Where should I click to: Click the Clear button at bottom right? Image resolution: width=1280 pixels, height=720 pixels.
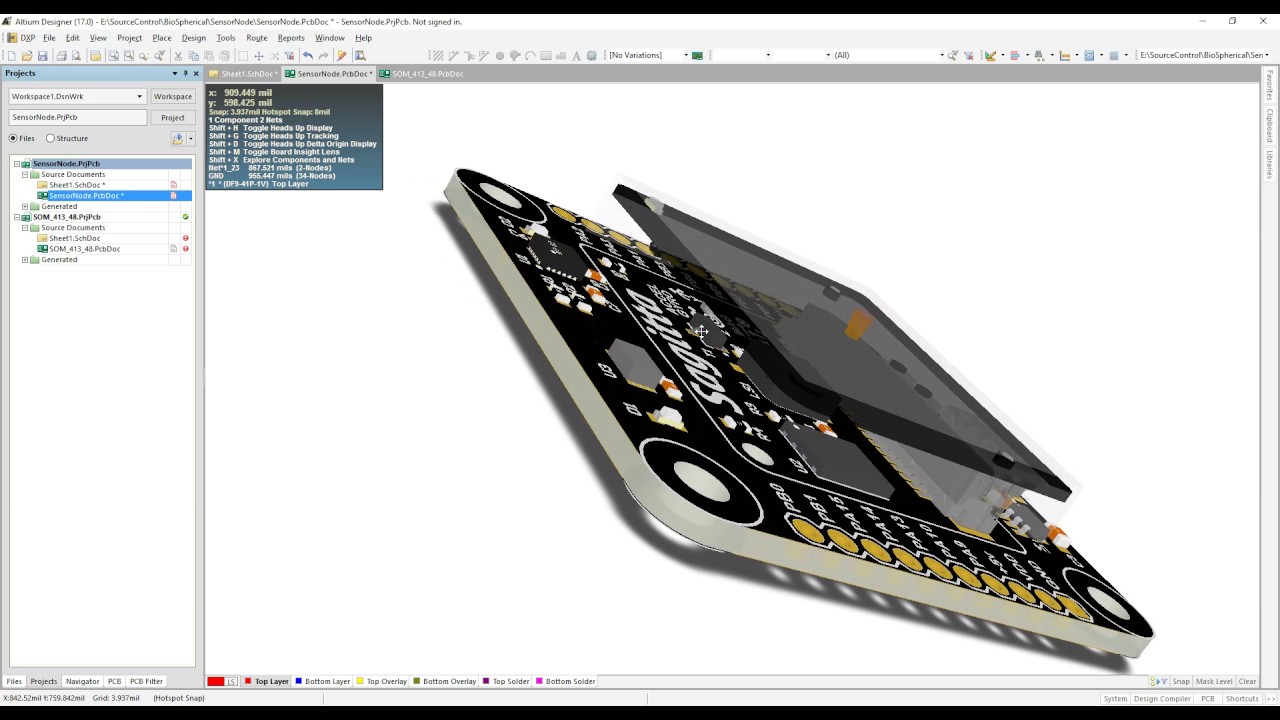[x=1247, y=681]
